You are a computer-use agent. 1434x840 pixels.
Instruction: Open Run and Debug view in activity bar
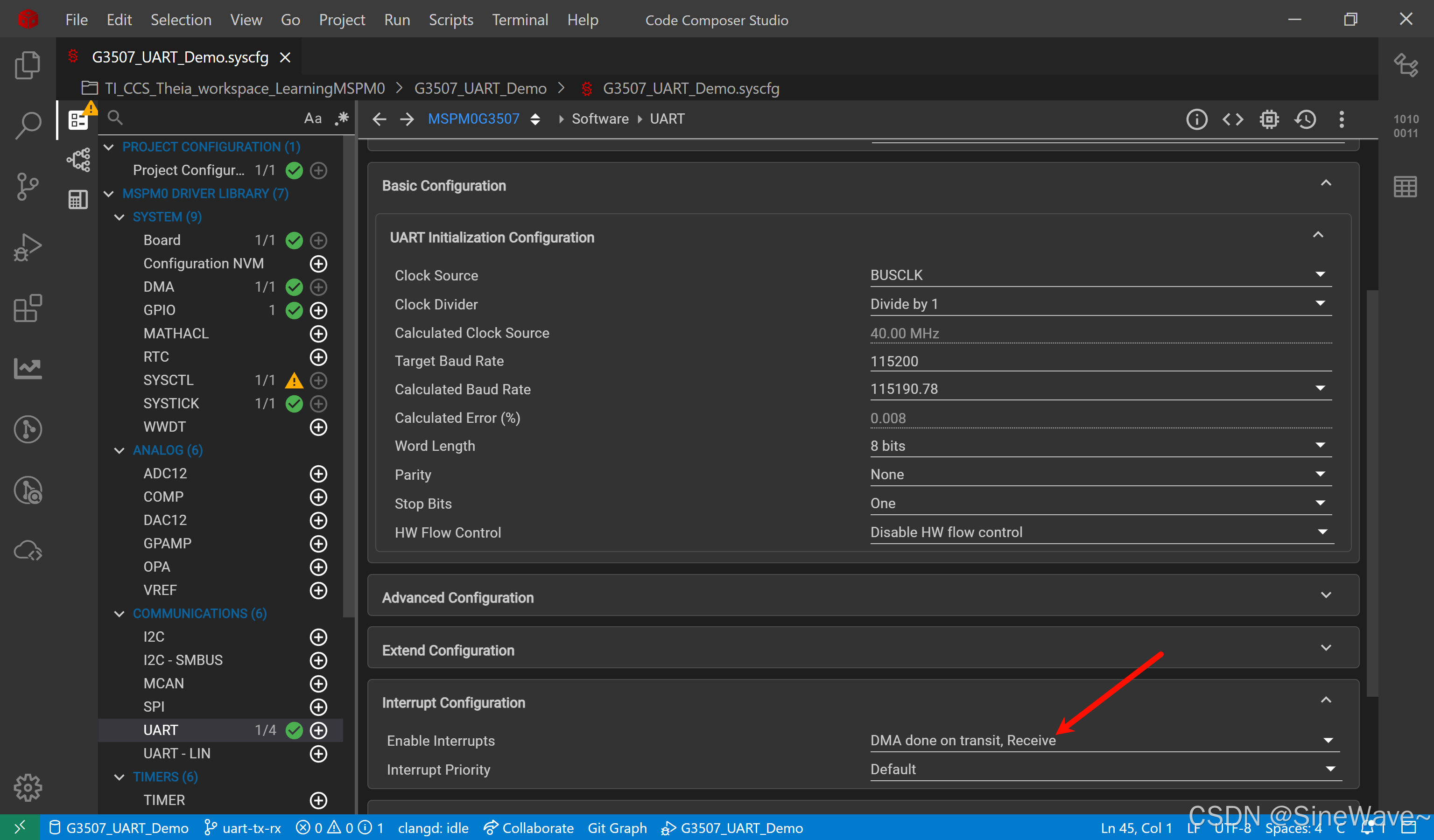coord(28,247)
